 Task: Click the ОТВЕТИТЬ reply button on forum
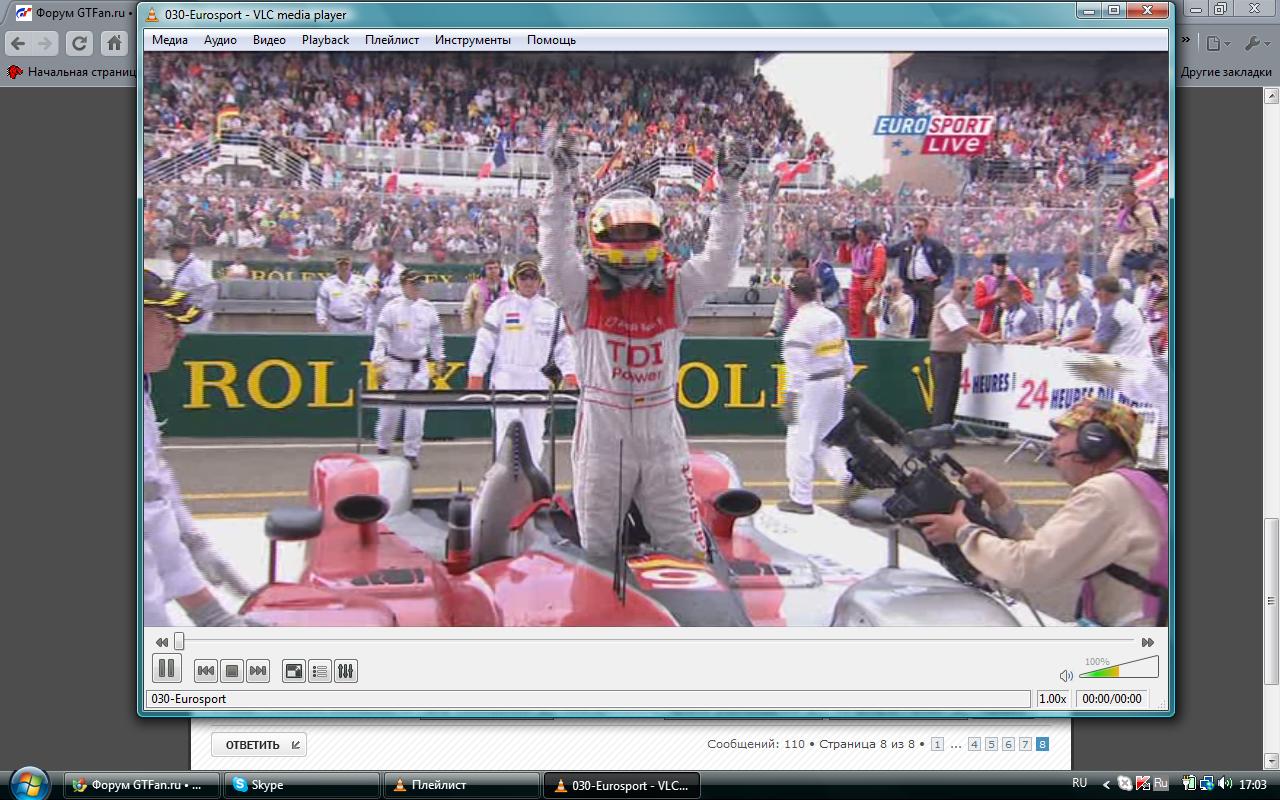tap(259, 745)
